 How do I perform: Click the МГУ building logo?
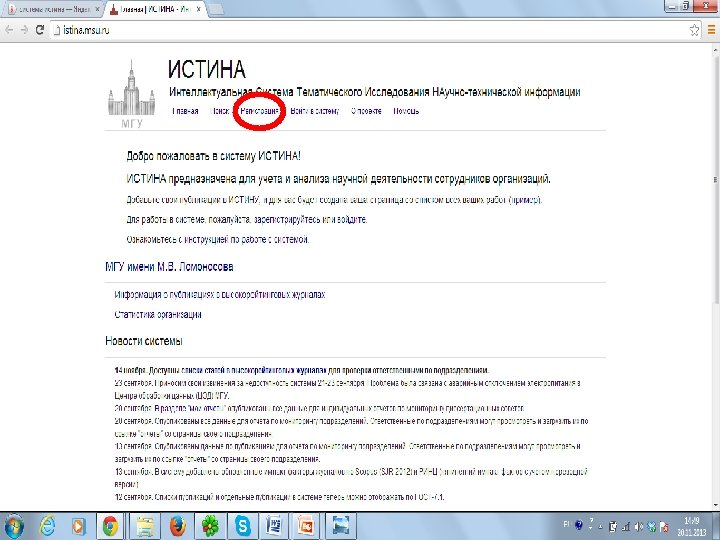(131, 94)
